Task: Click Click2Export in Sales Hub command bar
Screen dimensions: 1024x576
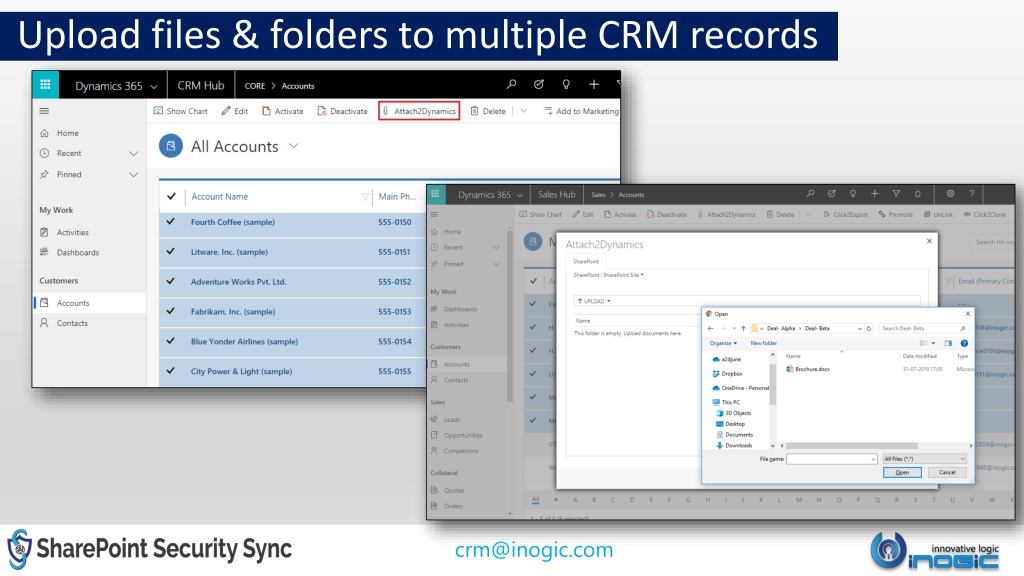Action: (845, 214)
